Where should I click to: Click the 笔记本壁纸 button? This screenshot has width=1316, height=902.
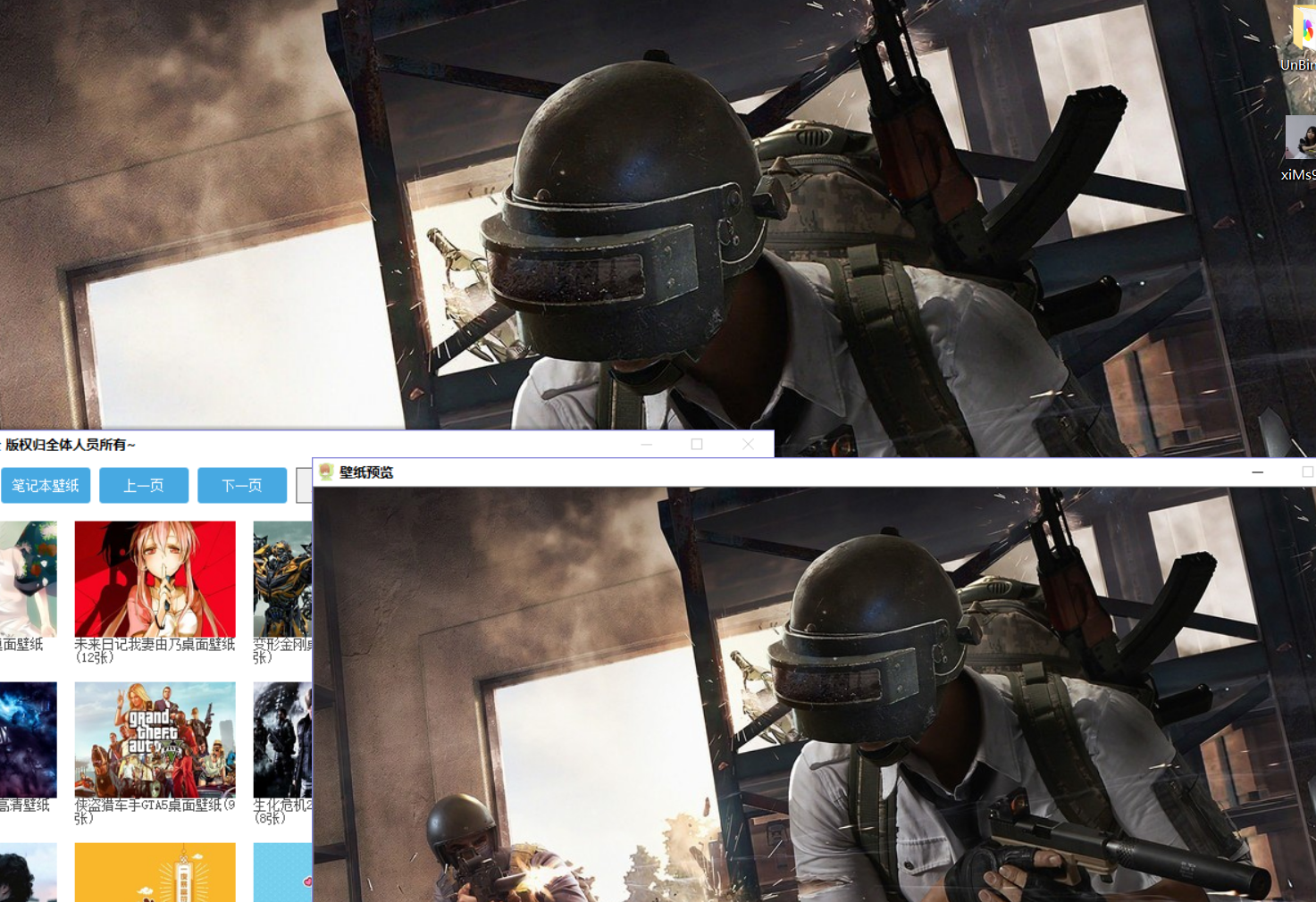coord(46,485)
